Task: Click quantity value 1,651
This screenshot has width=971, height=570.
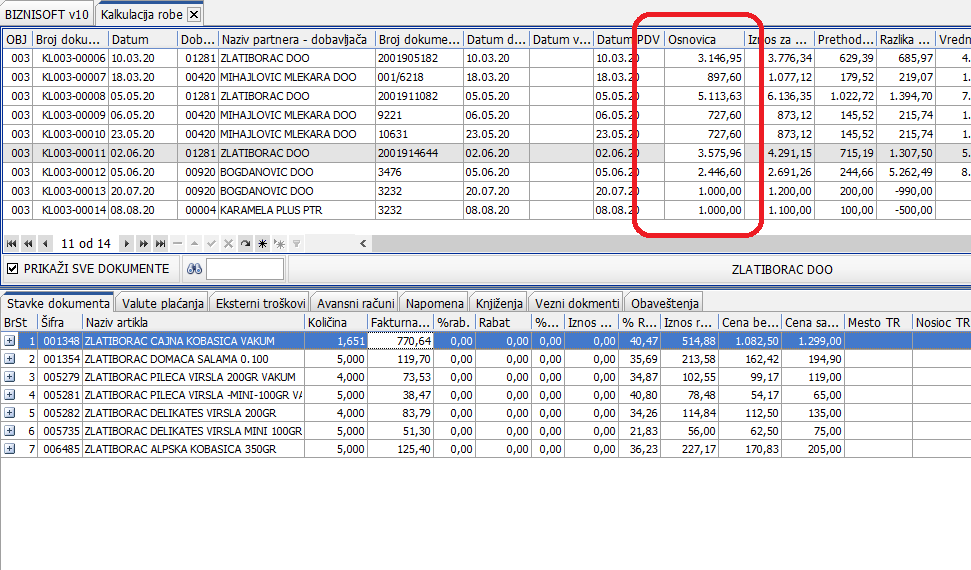Action: pos(336,341)
